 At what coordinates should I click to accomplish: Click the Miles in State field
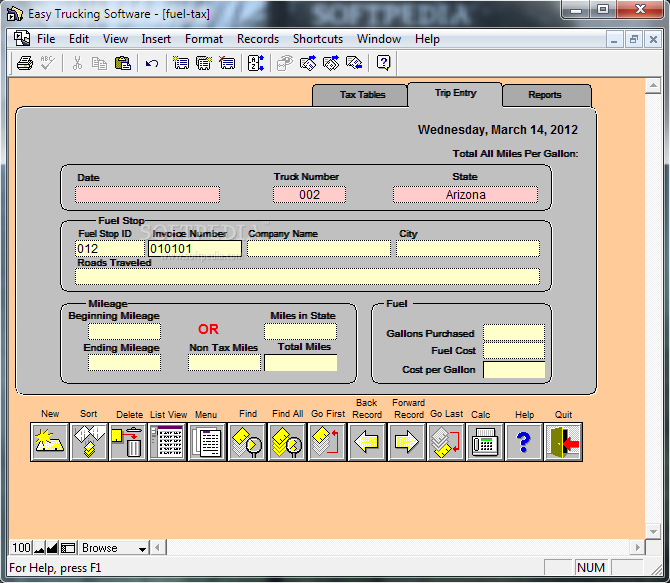tap(300, 331)
